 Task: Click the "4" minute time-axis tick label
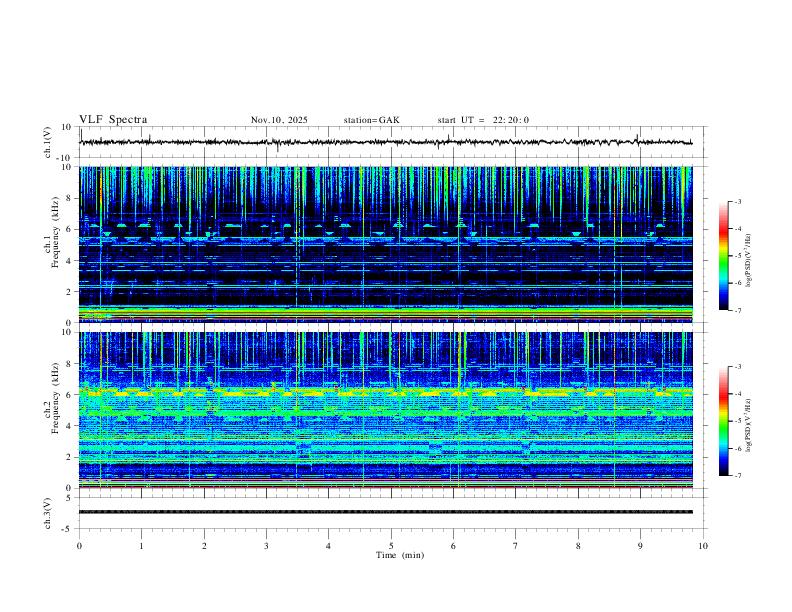[328, 546]
